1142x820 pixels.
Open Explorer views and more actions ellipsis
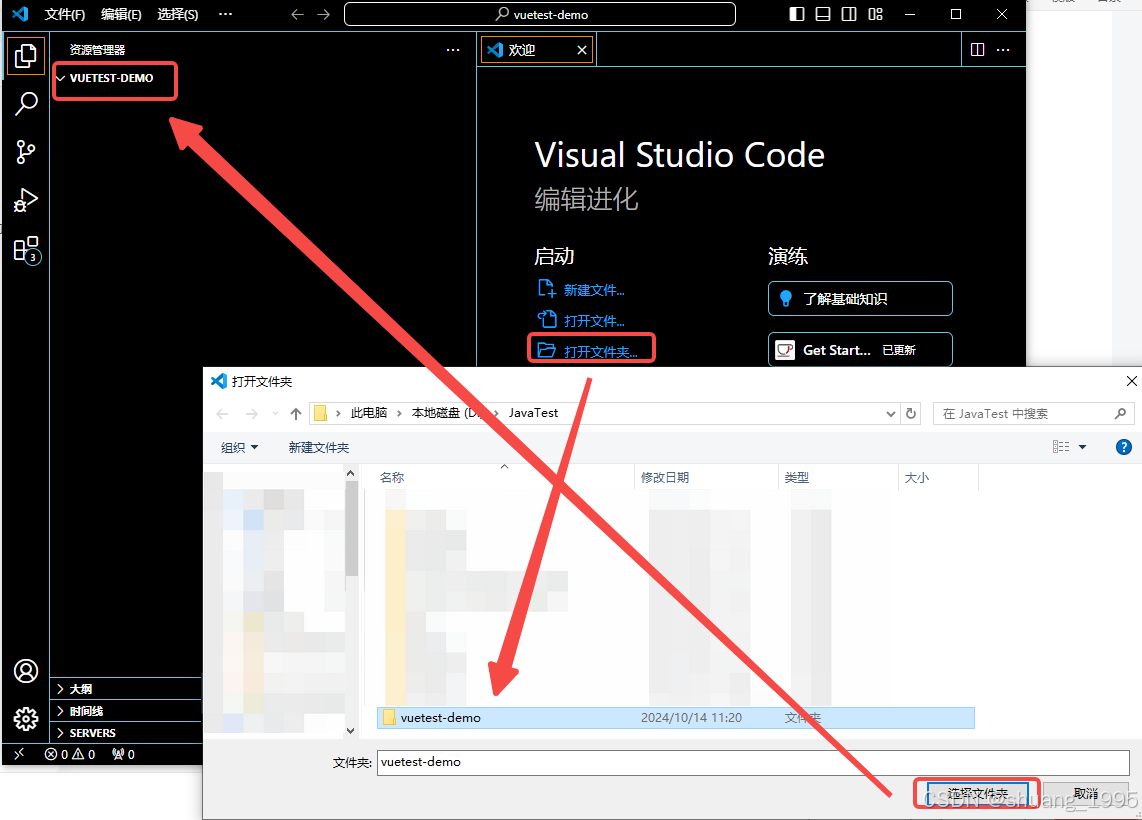tap(453, 50)
